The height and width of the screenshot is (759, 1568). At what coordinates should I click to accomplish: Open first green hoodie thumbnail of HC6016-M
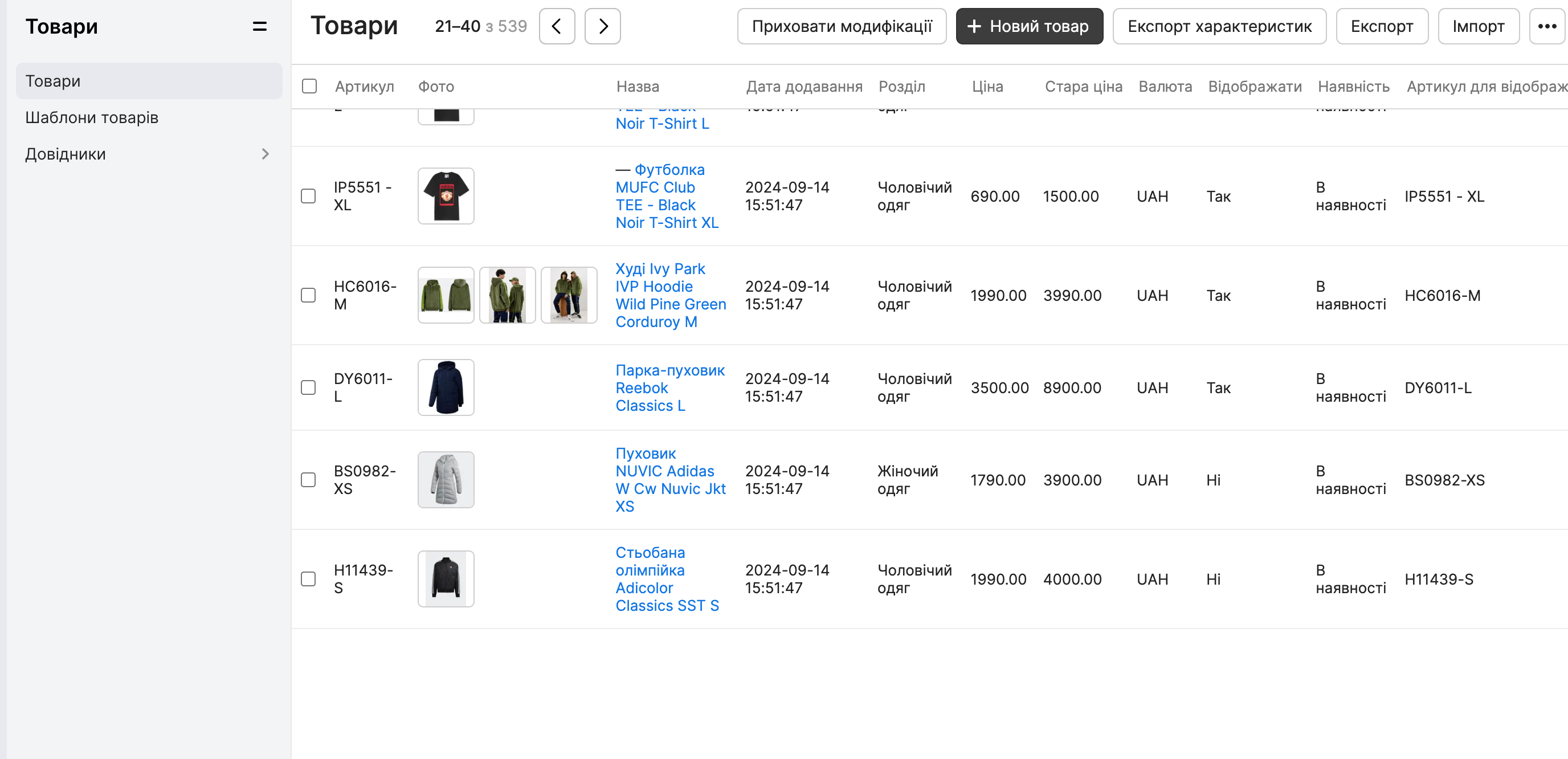coord(446,295)
